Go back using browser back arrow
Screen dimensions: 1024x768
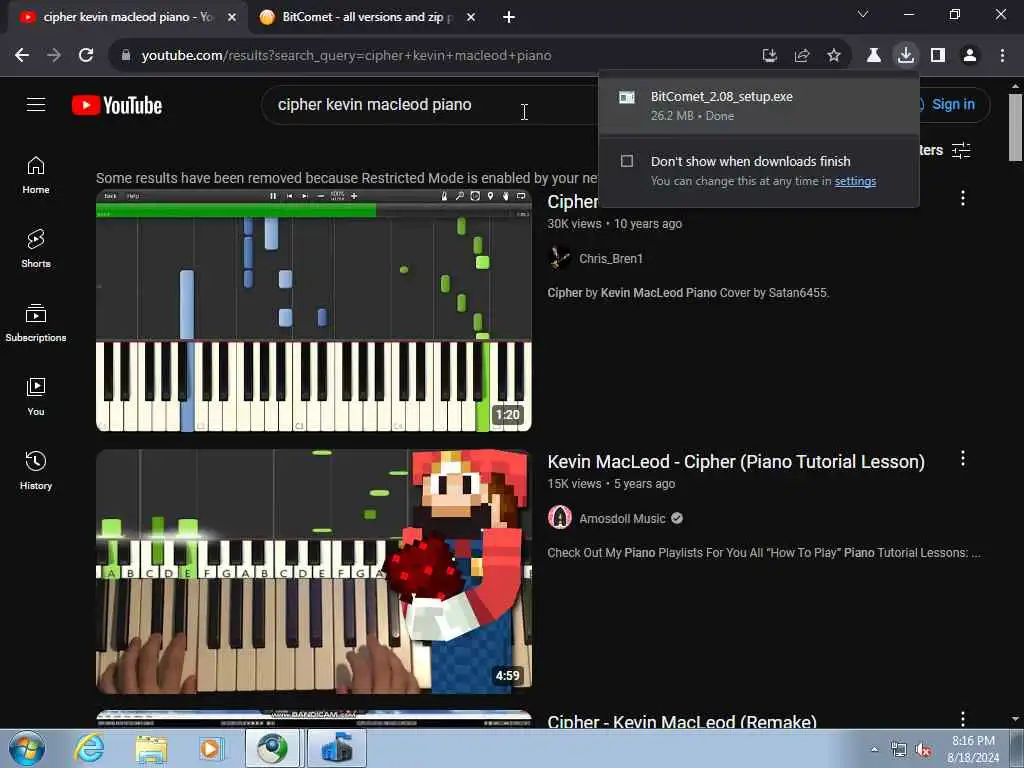click(22, 56)
